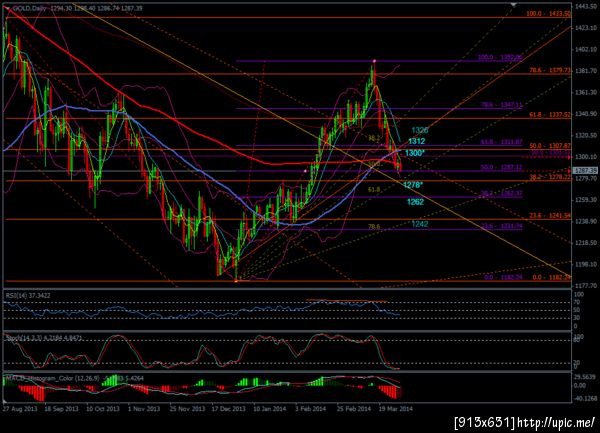Click the 1423.10 price scale value

click(586, 28)
